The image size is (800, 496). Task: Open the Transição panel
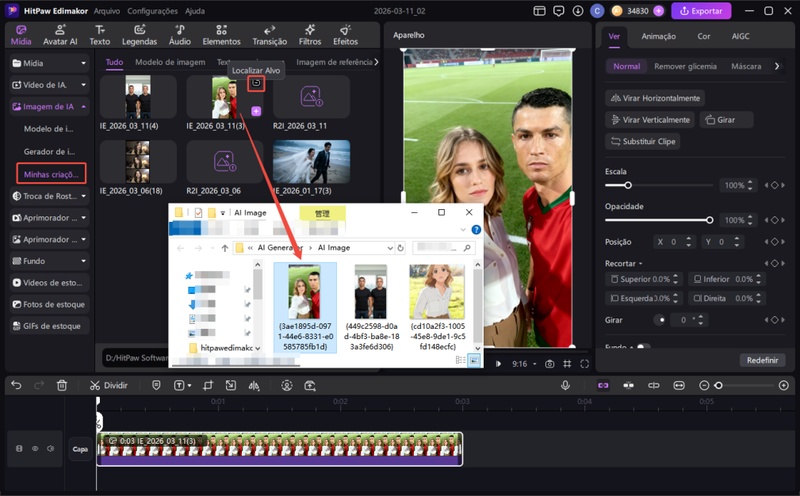[x=269, y=35]
